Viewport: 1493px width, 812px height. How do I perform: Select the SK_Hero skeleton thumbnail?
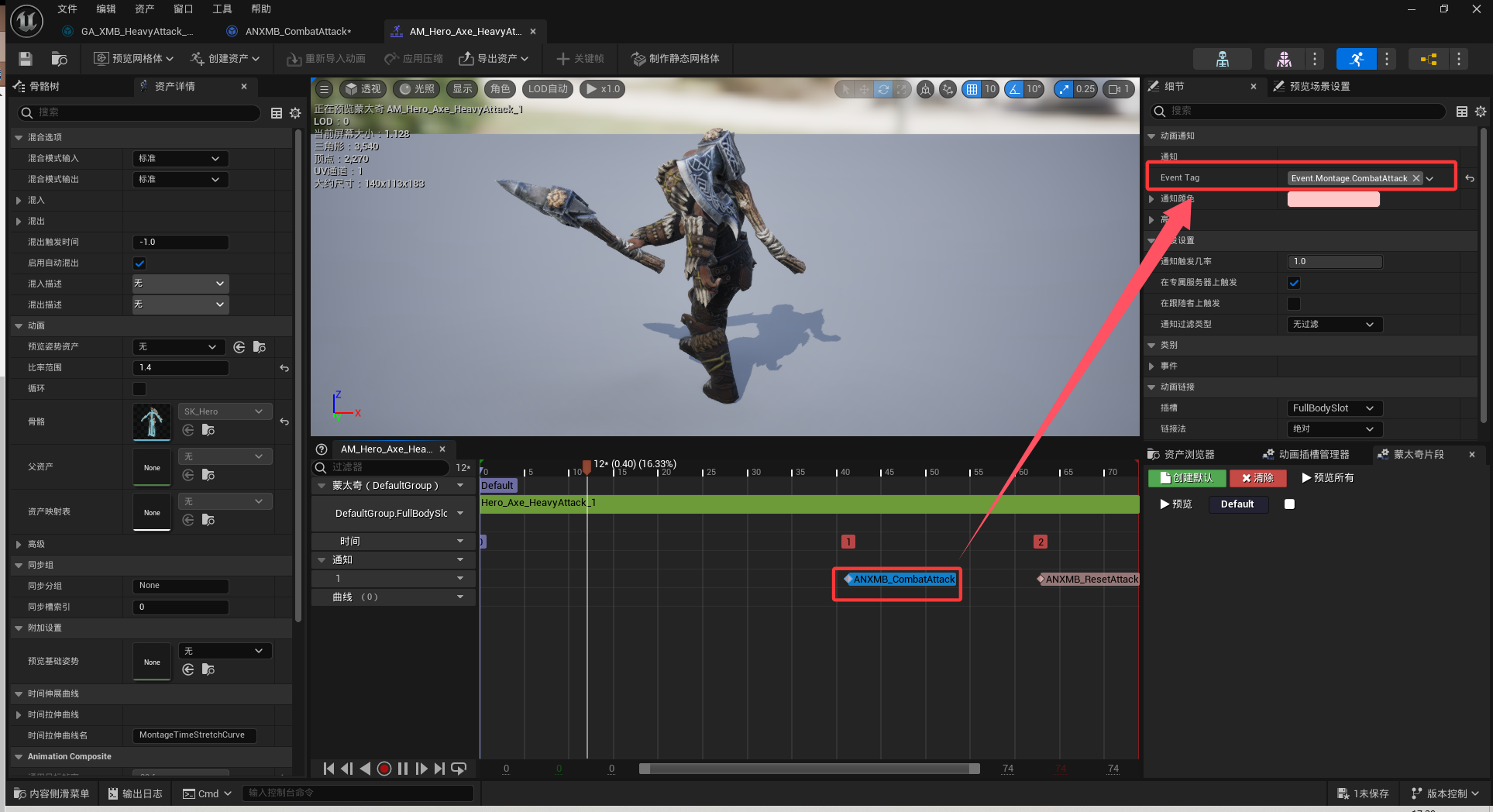coord(152,422)
